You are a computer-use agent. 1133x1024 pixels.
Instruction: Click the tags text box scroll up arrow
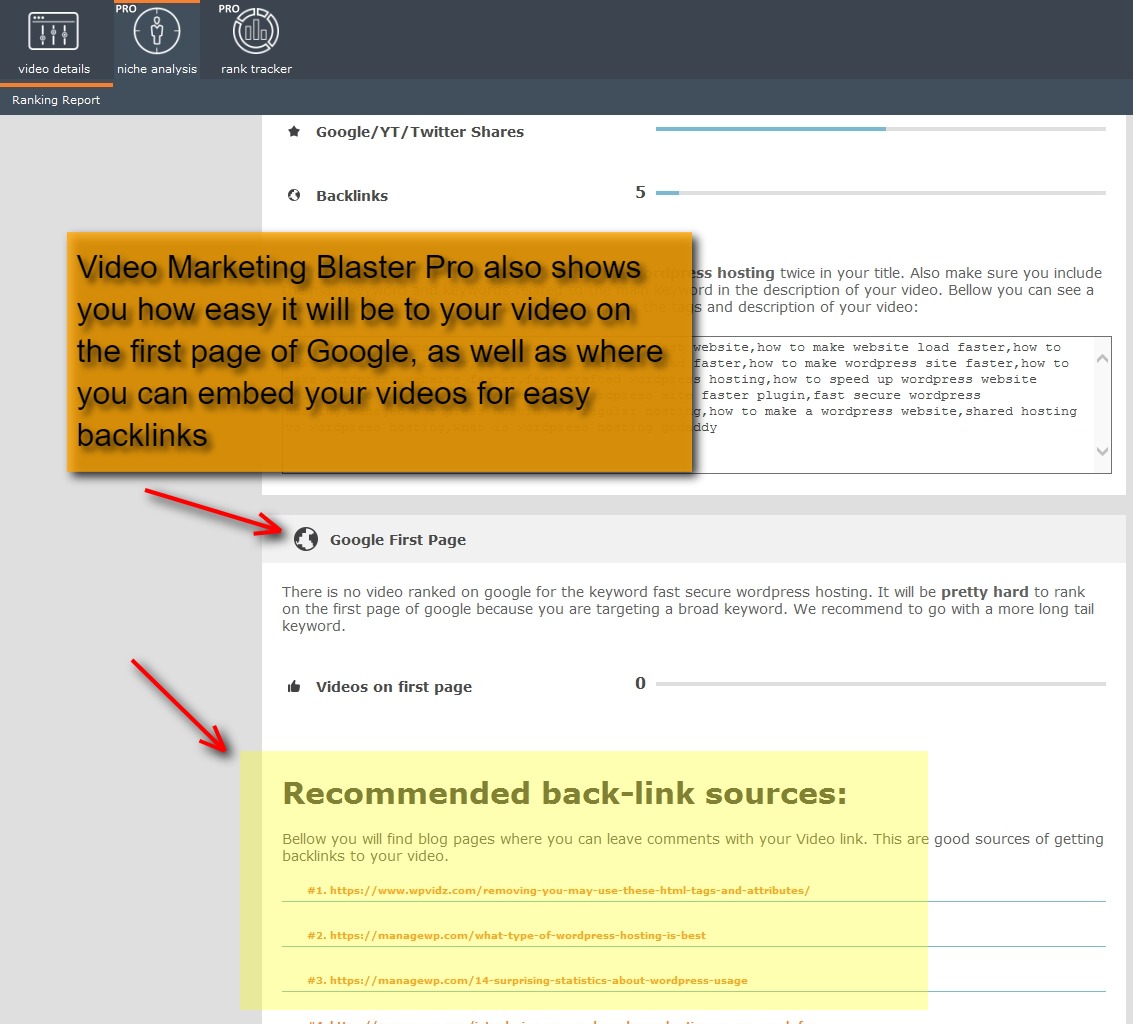tap(1102, 358)
